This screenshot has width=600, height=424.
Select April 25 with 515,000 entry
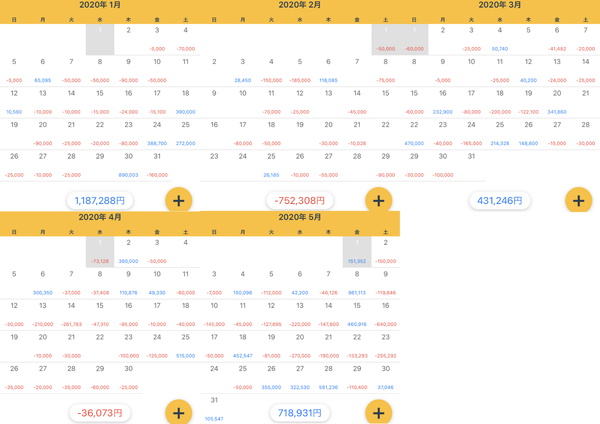pyautogui.click(x=186, y=346)
